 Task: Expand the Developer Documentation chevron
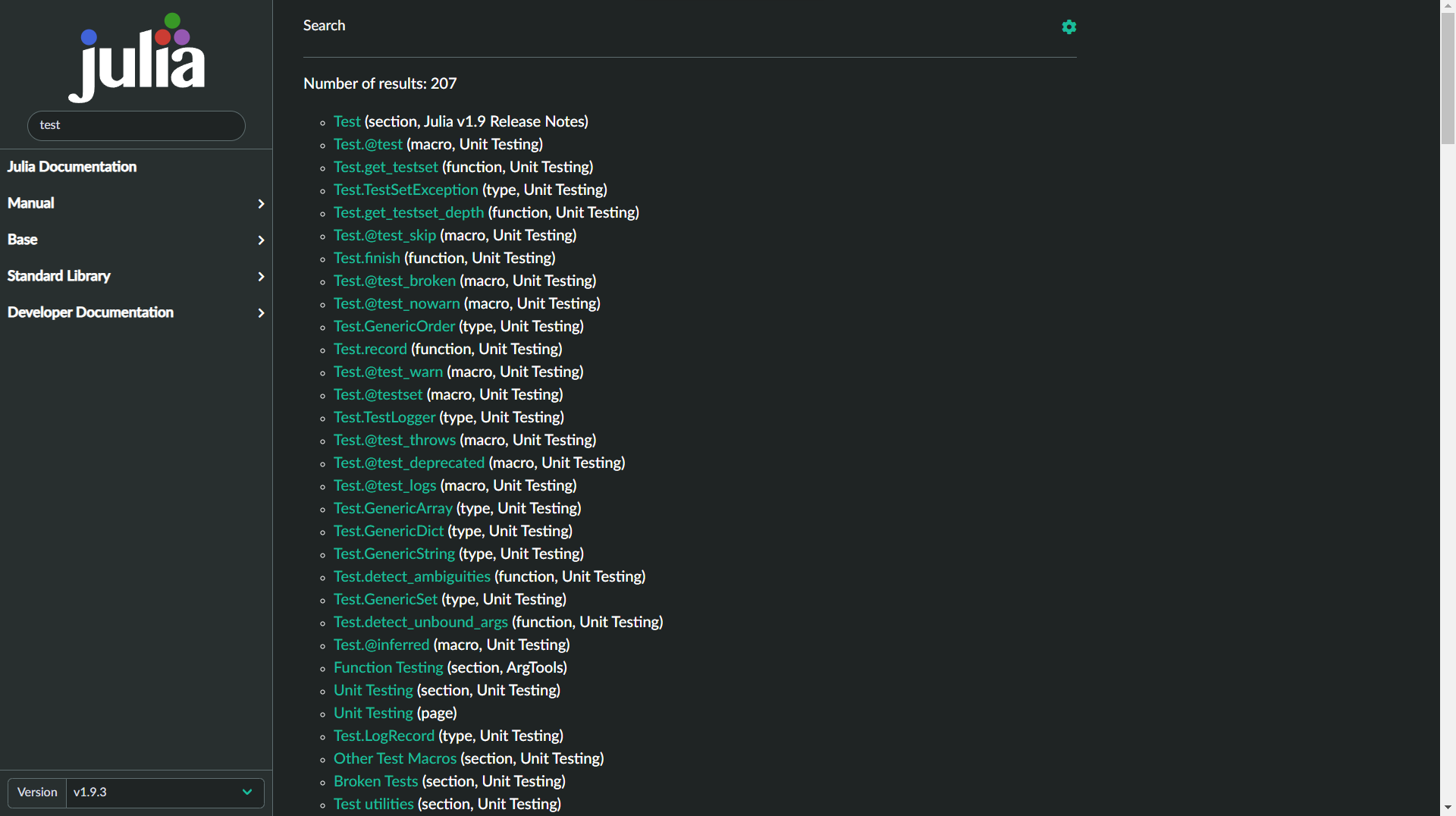click(x=261, y=313)
